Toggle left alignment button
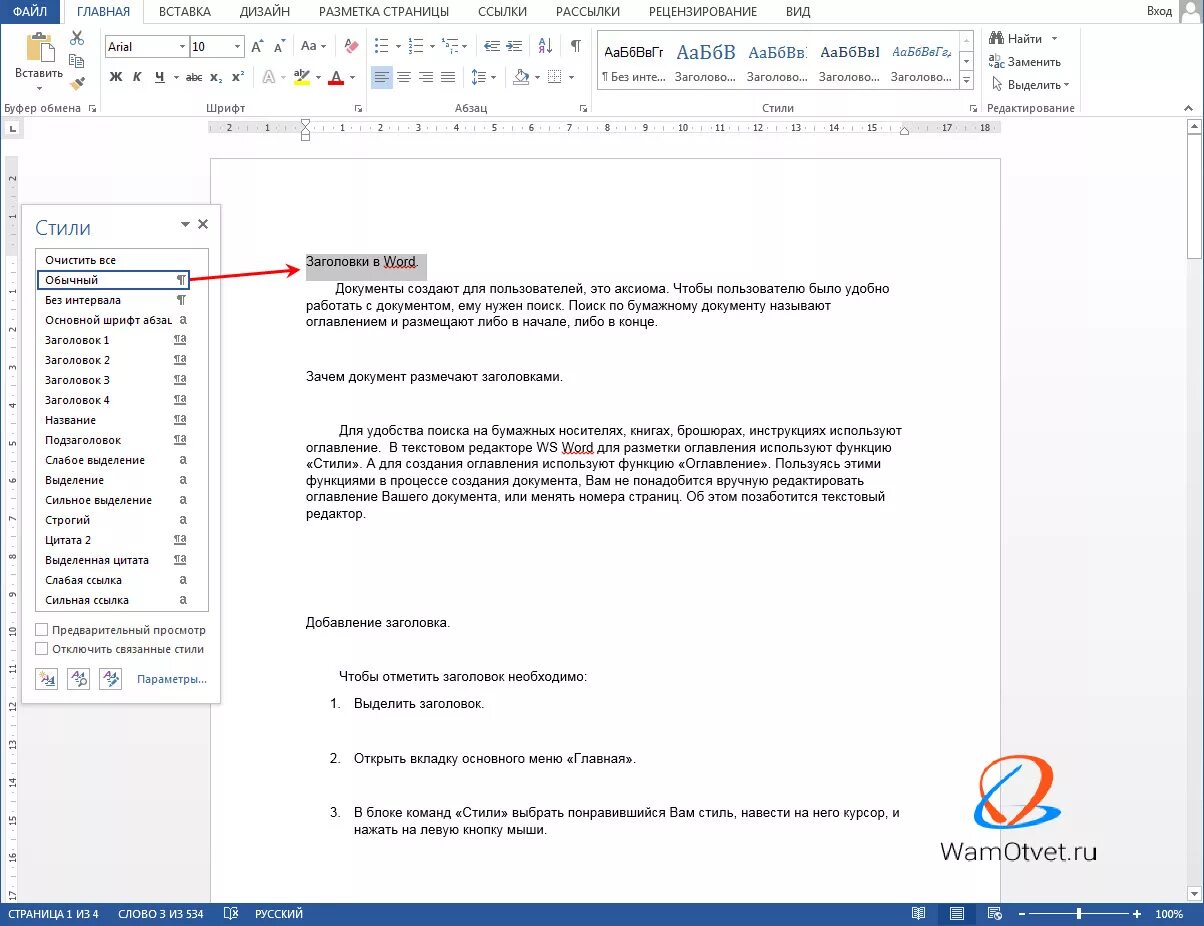Screen dimensions: 1204x926 tap(382, 77)
